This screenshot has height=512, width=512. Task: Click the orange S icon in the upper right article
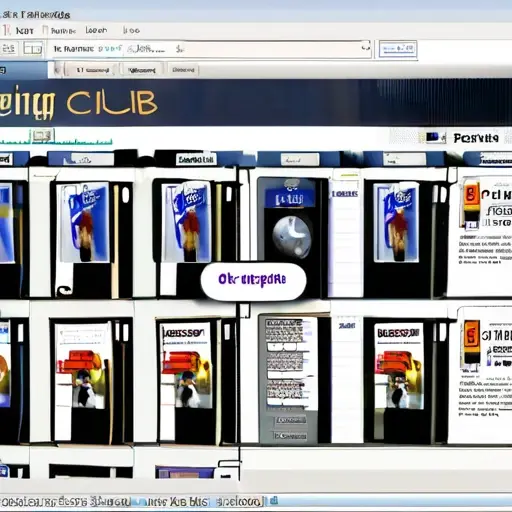pyautogui.click(x=471, y=195)
